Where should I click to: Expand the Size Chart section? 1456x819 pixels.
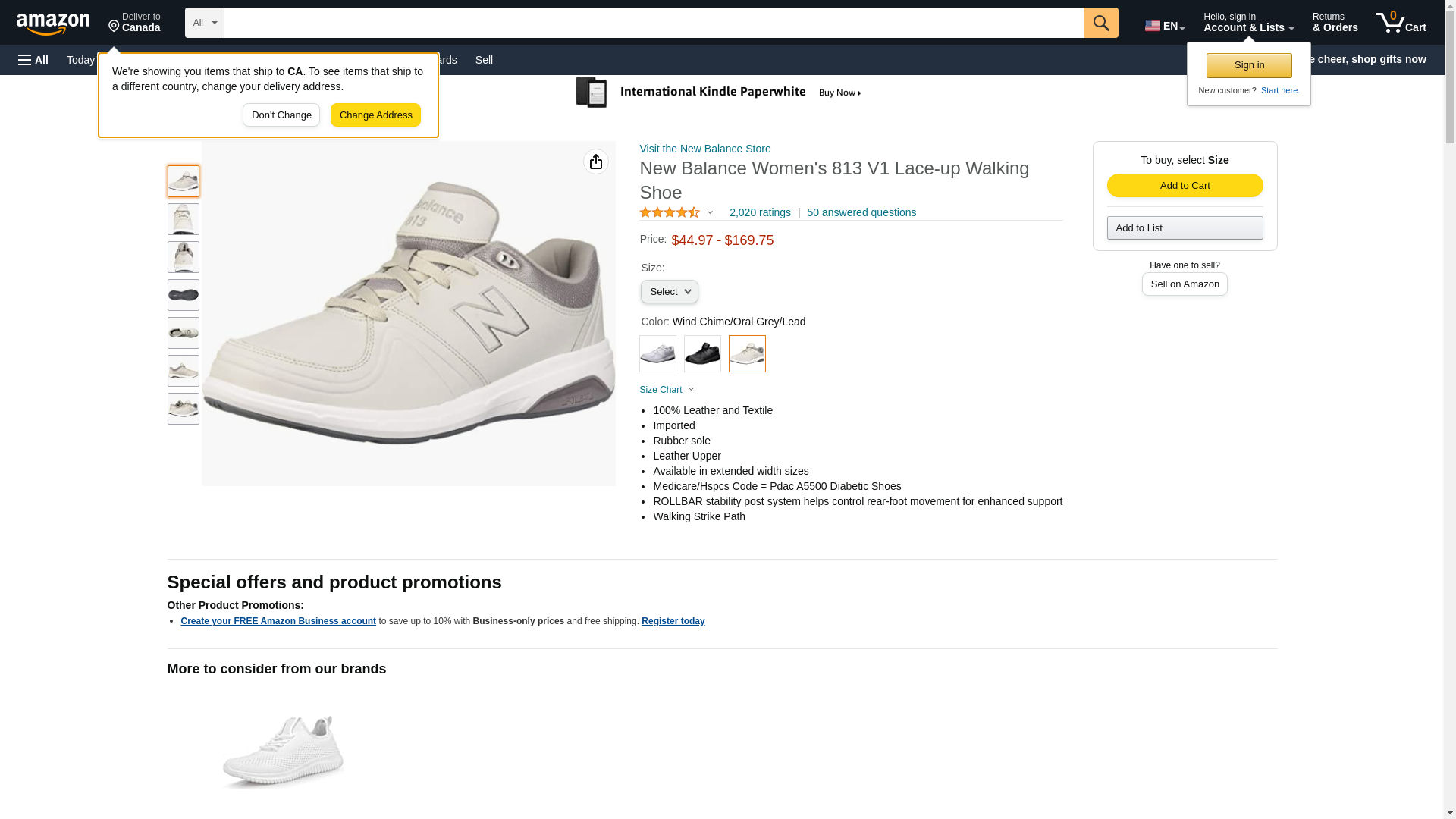point(667,390)
